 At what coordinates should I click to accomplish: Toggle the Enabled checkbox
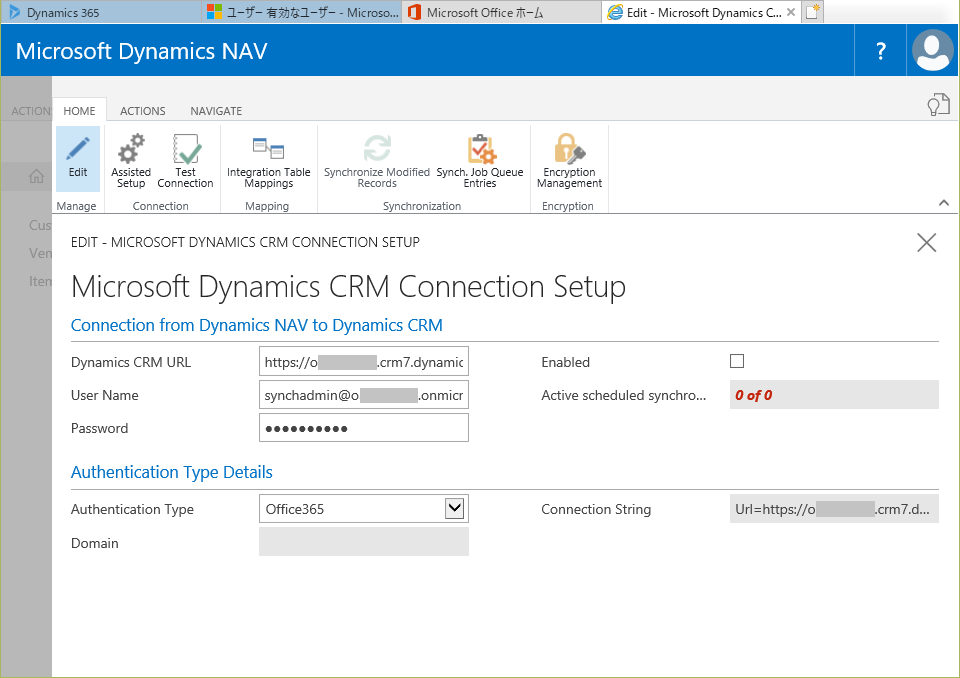[737, 361]
